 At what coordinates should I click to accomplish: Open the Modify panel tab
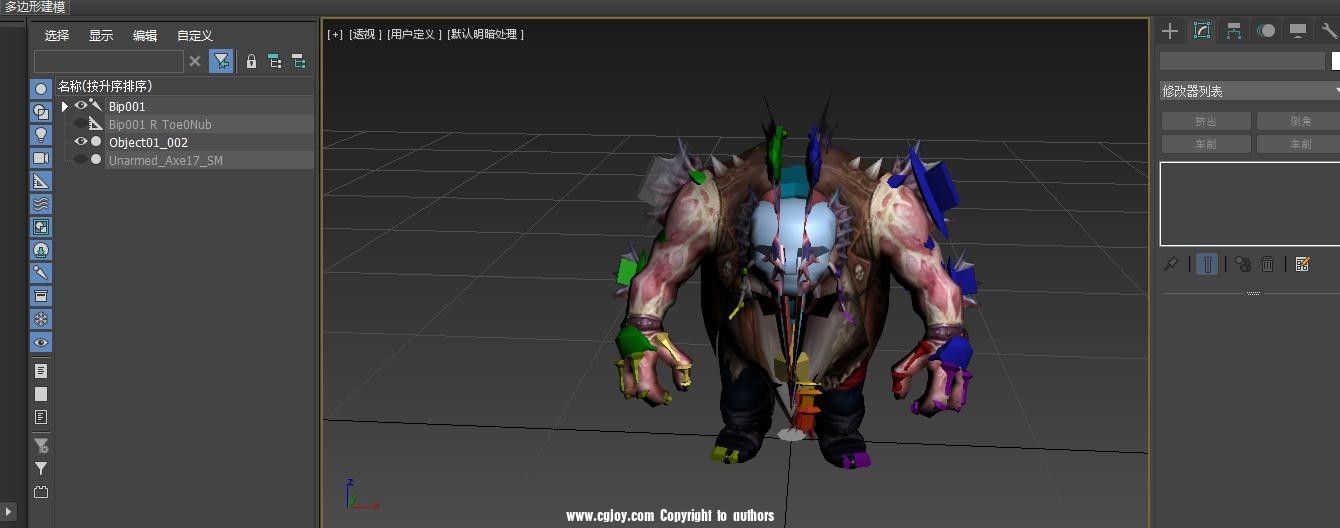(x=1202, y=31)
